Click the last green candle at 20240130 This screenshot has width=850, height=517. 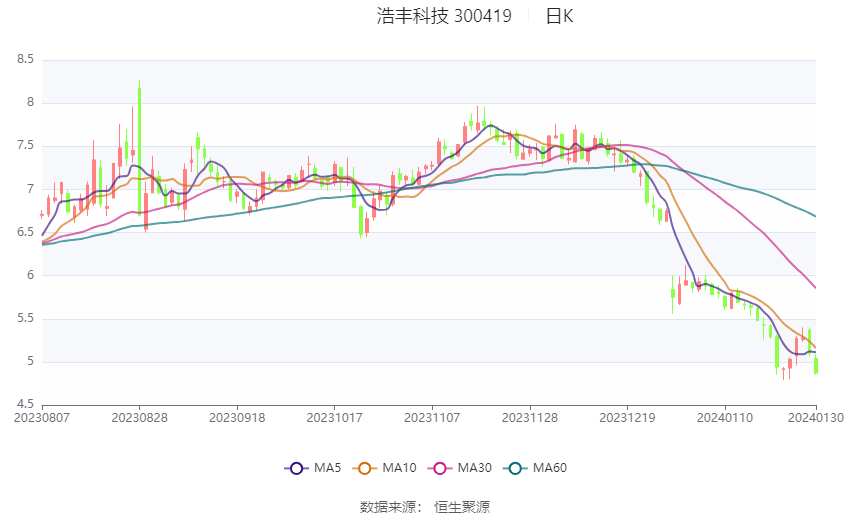click(815, 366)
